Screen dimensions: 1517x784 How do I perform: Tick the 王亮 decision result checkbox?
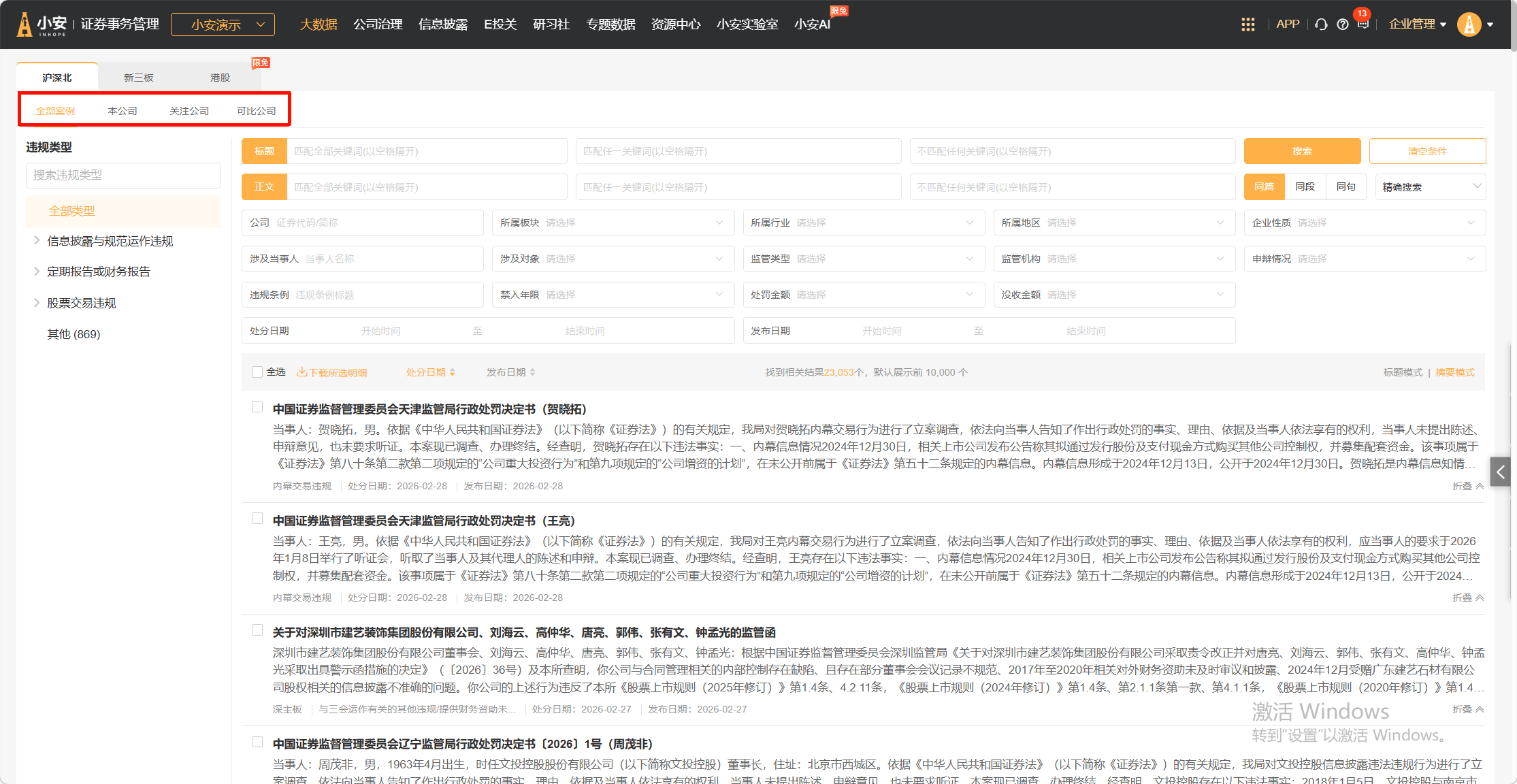(x=257, y=519)
